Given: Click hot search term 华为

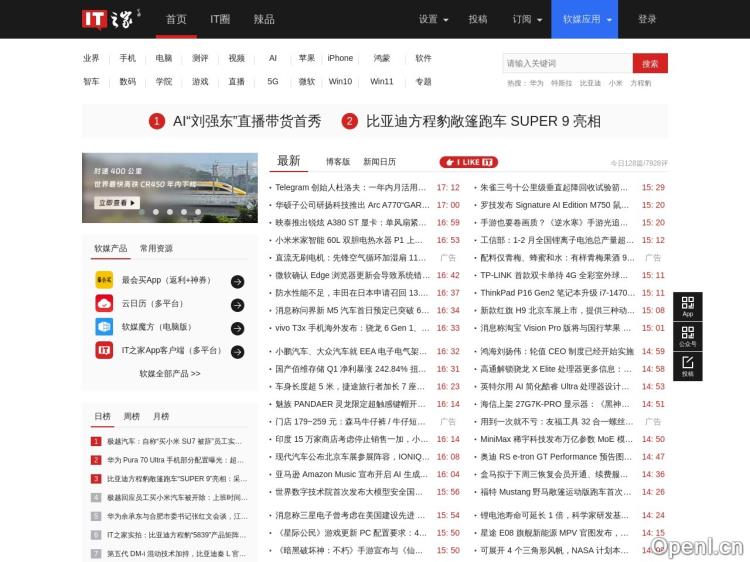Looking at the screenshot, I should 537,83.
